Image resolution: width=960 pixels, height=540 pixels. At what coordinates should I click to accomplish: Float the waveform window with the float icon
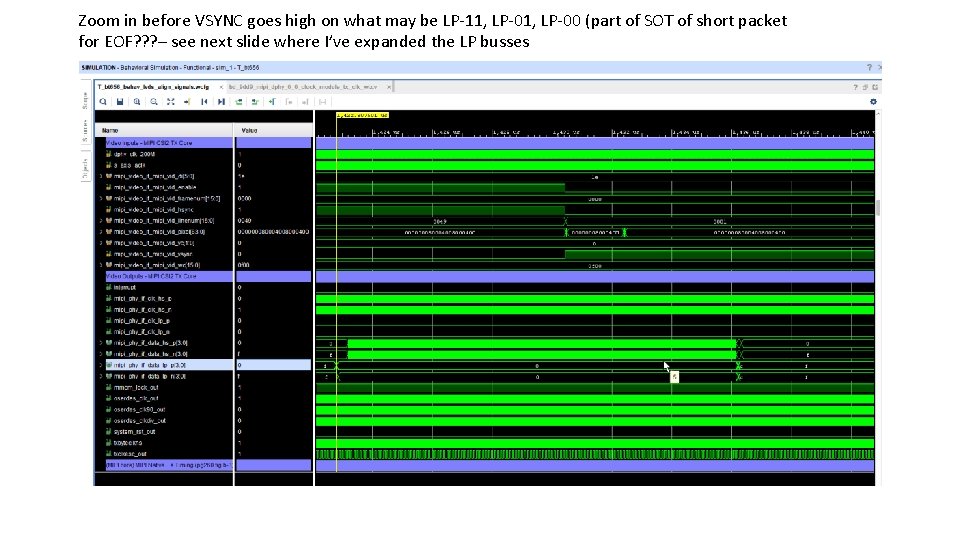coord(865,87)
